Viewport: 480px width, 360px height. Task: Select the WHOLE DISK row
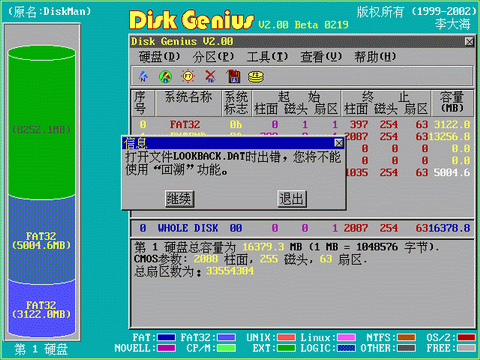(302, 228)
